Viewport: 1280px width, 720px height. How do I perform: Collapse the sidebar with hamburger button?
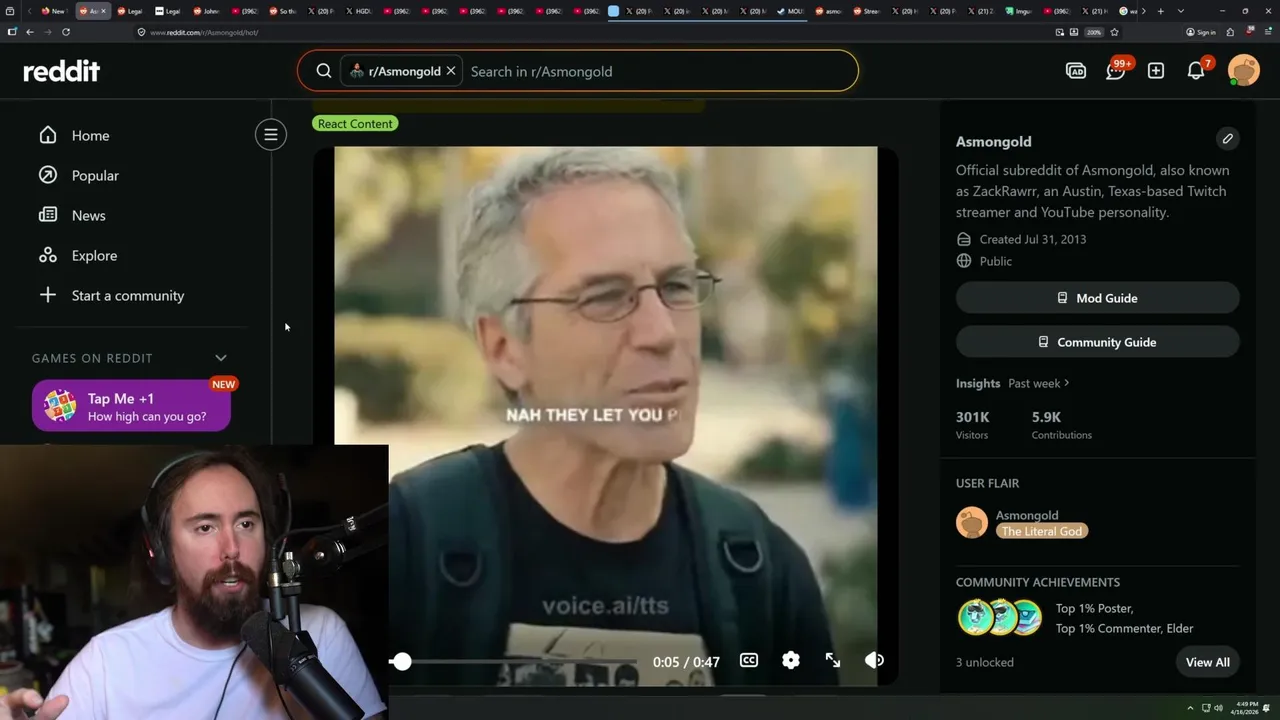pyautogui.click(x=270, y=135)
